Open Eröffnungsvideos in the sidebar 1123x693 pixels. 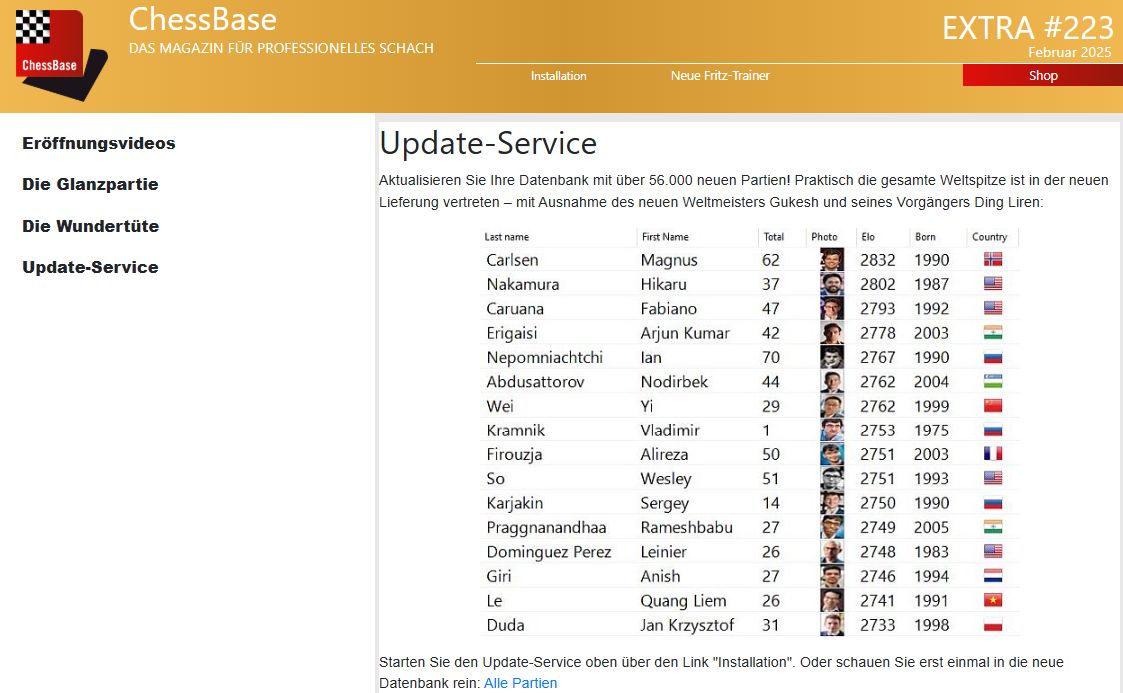(99, 143)
